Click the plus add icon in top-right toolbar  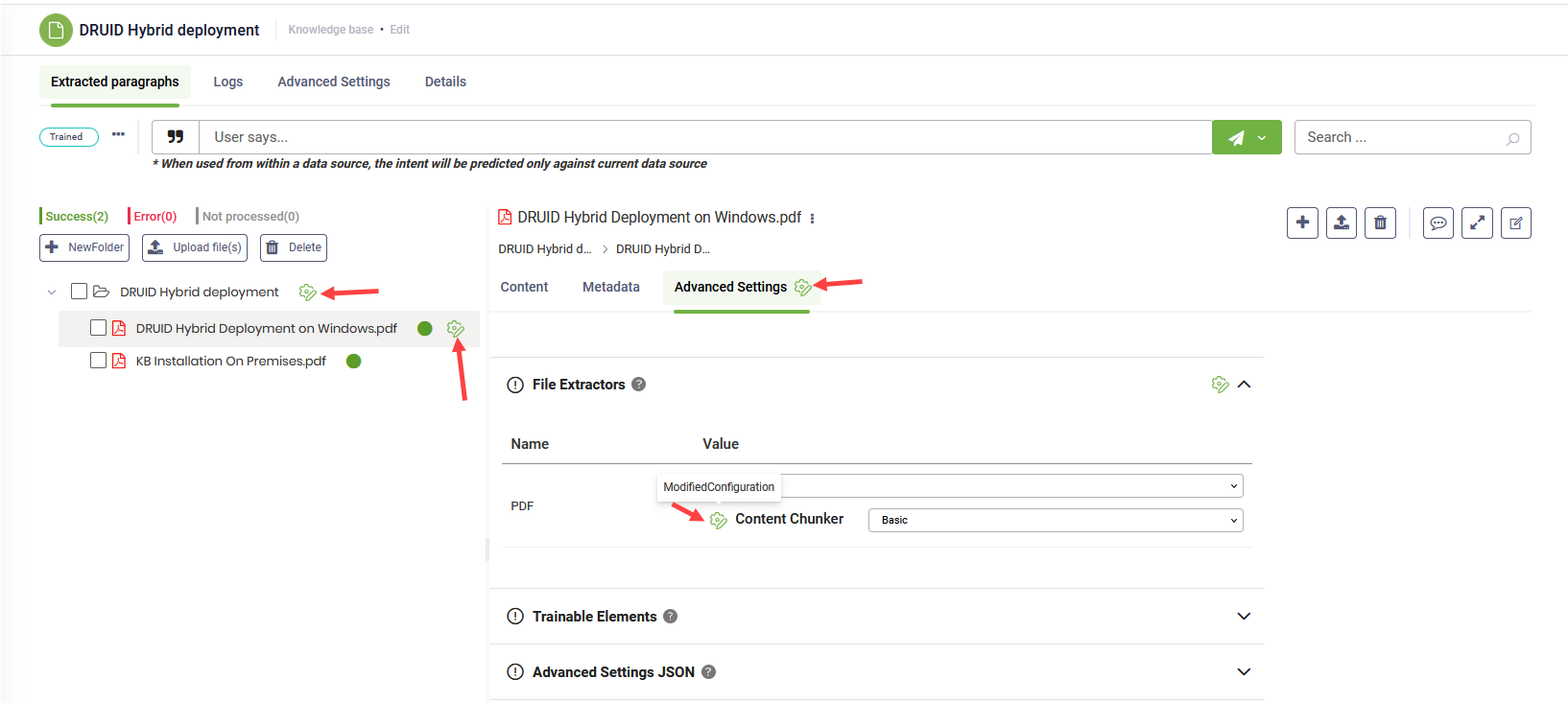(1302, 223)
